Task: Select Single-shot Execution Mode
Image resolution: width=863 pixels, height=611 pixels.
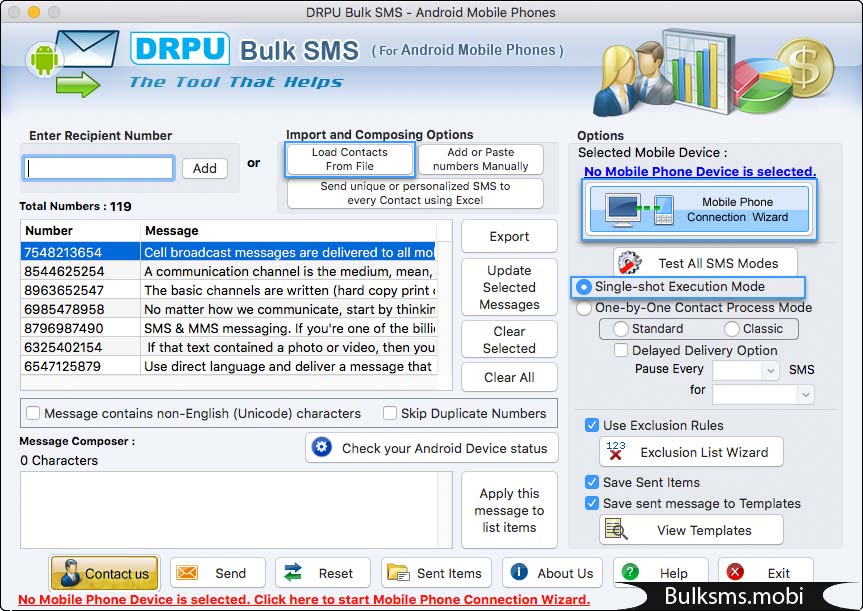Action: pyautogui.click(x=583, y=287)
